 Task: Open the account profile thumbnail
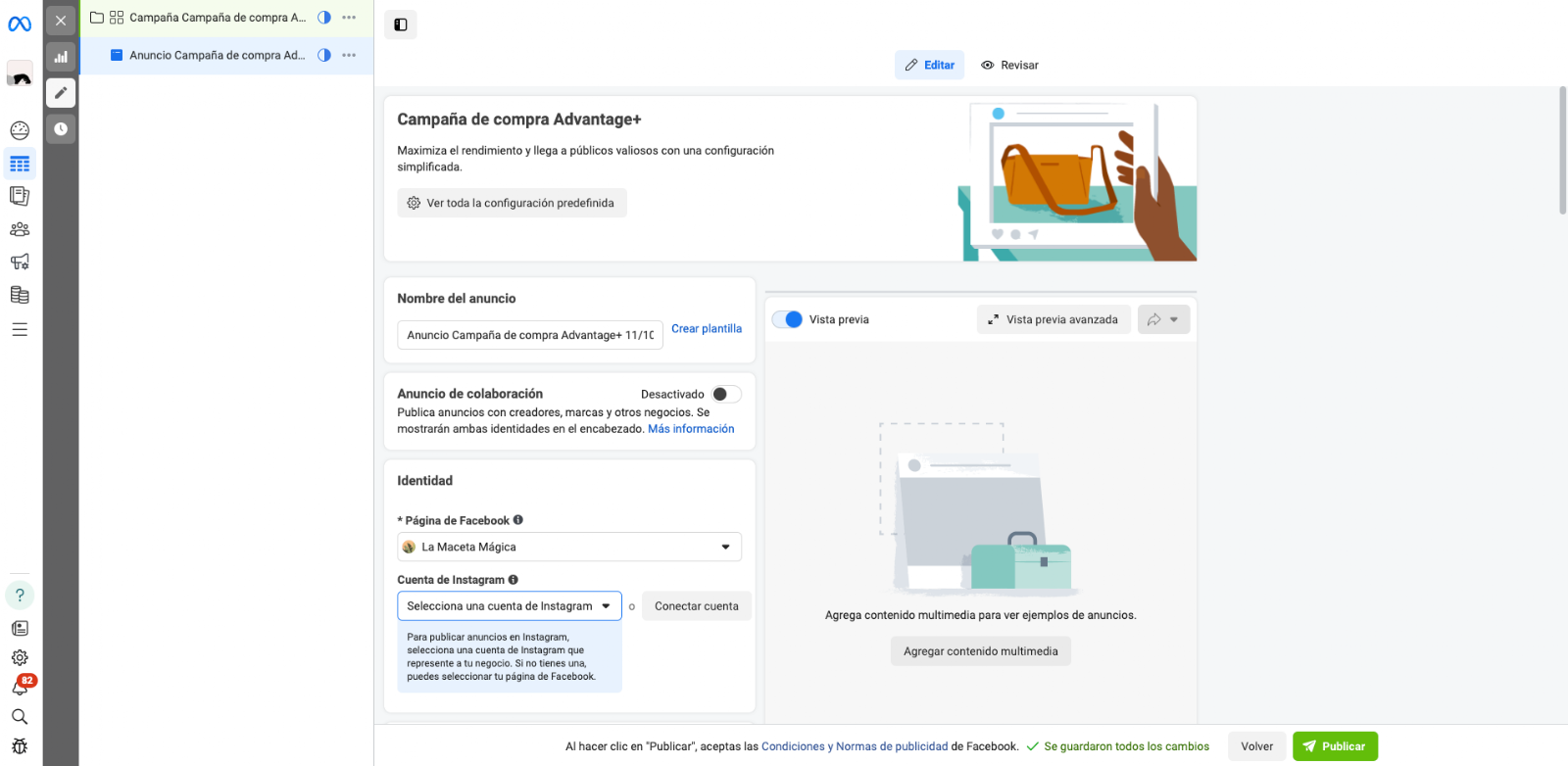[x=20, y=73]
